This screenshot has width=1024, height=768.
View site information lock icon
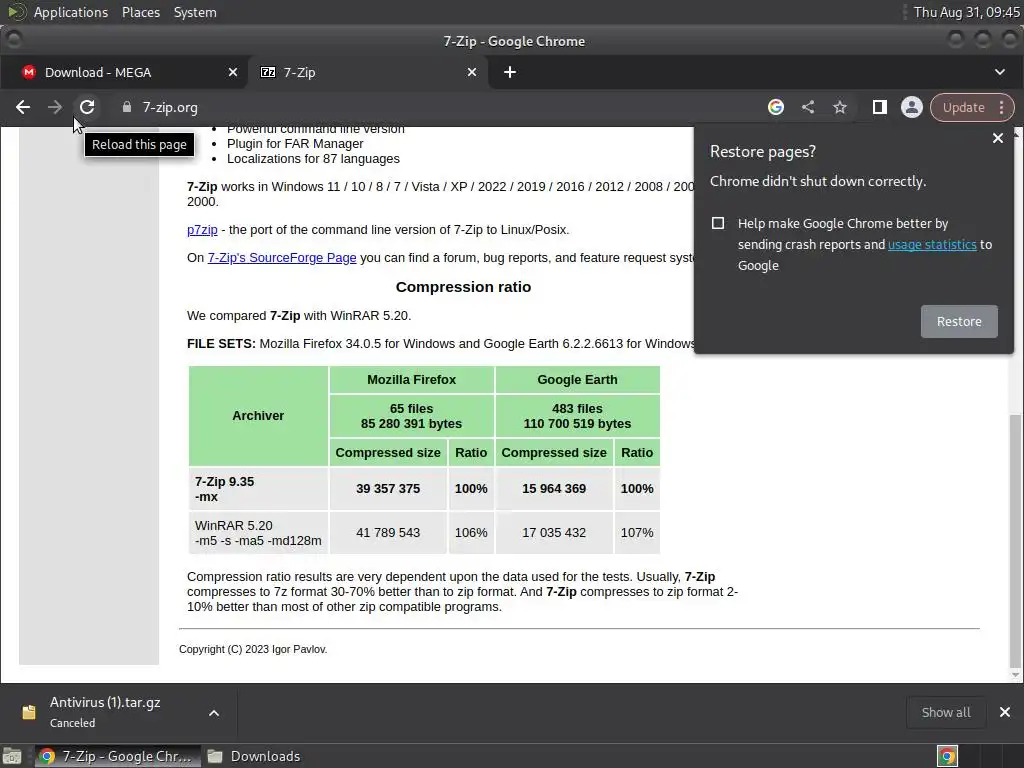[127, 107]
